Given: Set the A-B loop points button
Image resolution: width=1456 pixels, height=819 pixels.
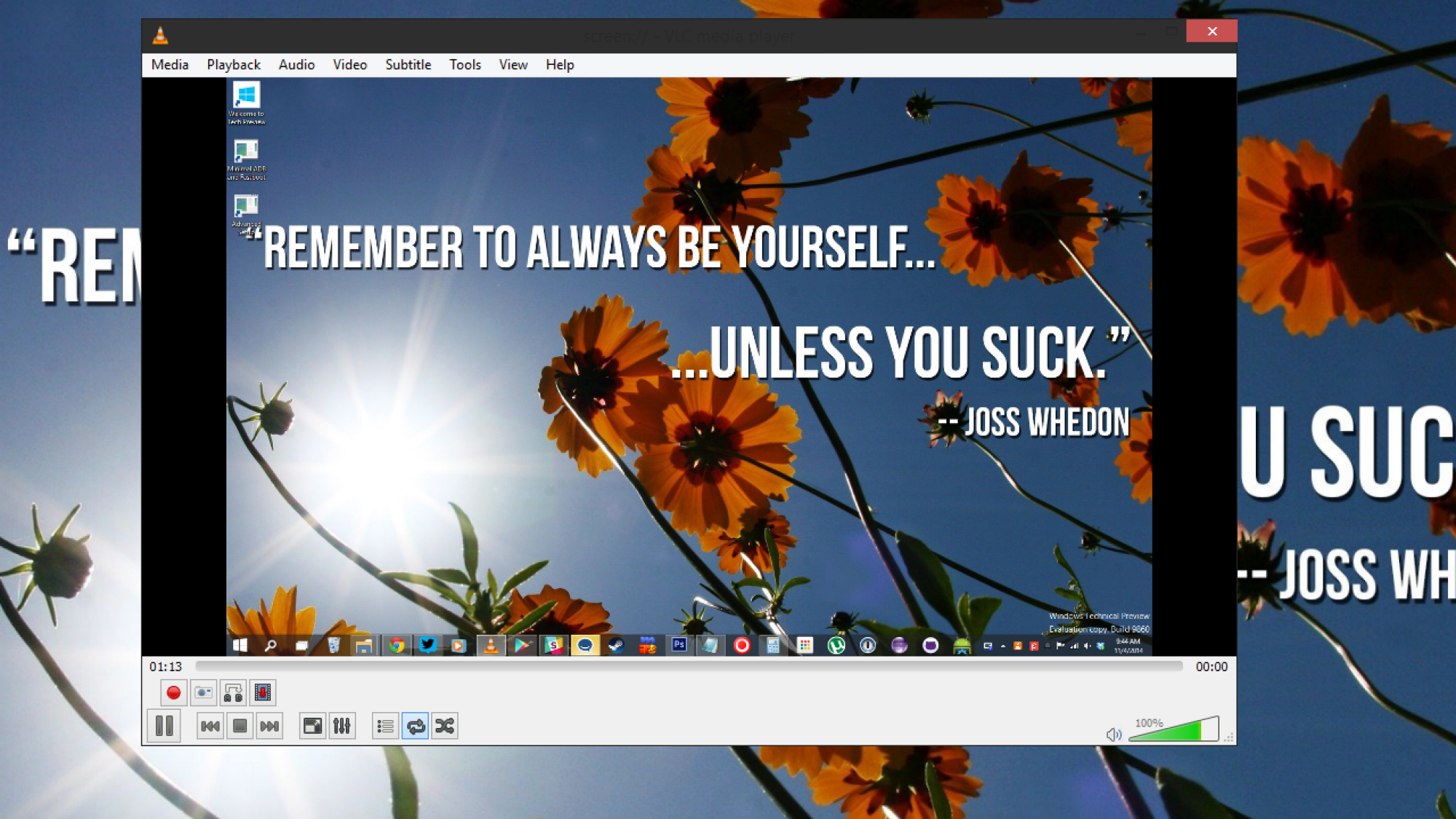Looking at the screenshot, I should point(233,692).
